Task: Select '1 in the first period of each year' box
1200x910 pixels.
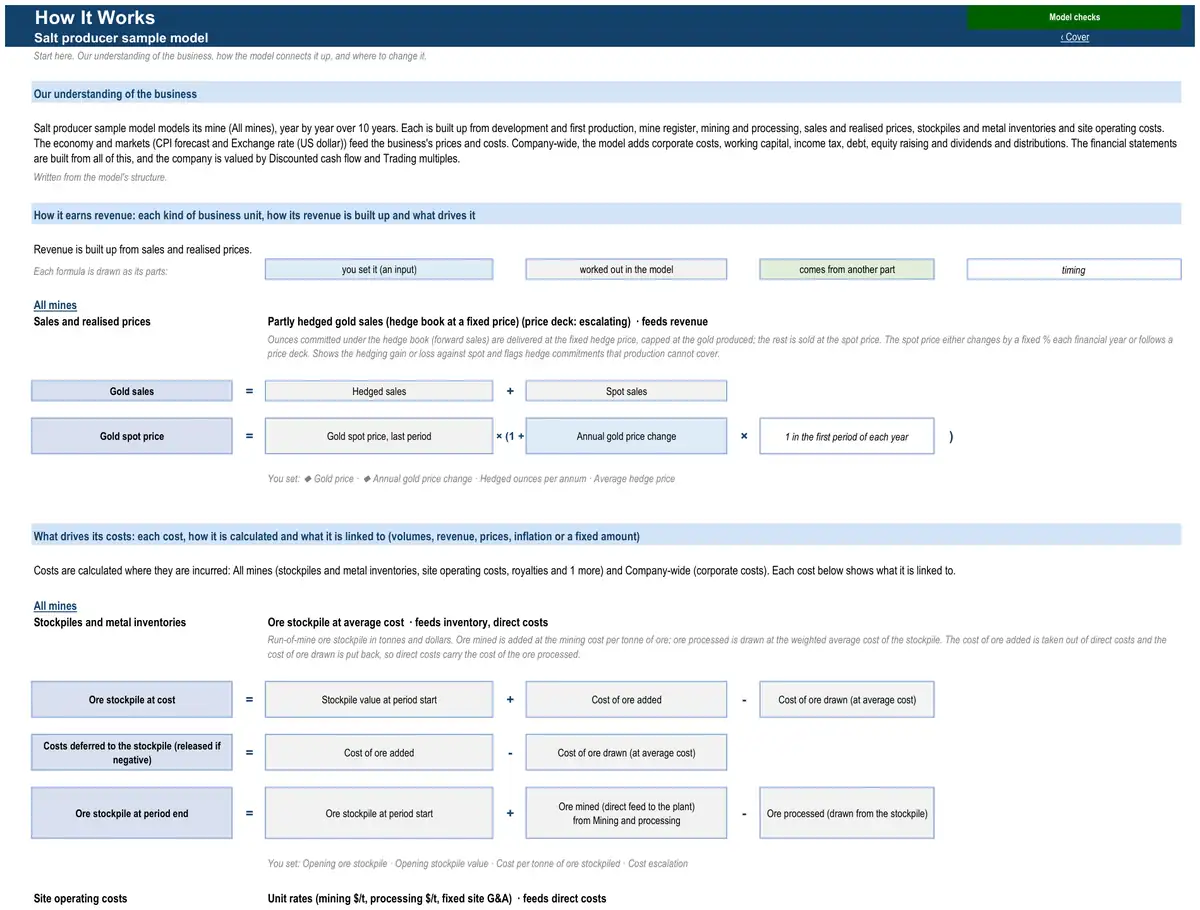Action: (847, 436)
